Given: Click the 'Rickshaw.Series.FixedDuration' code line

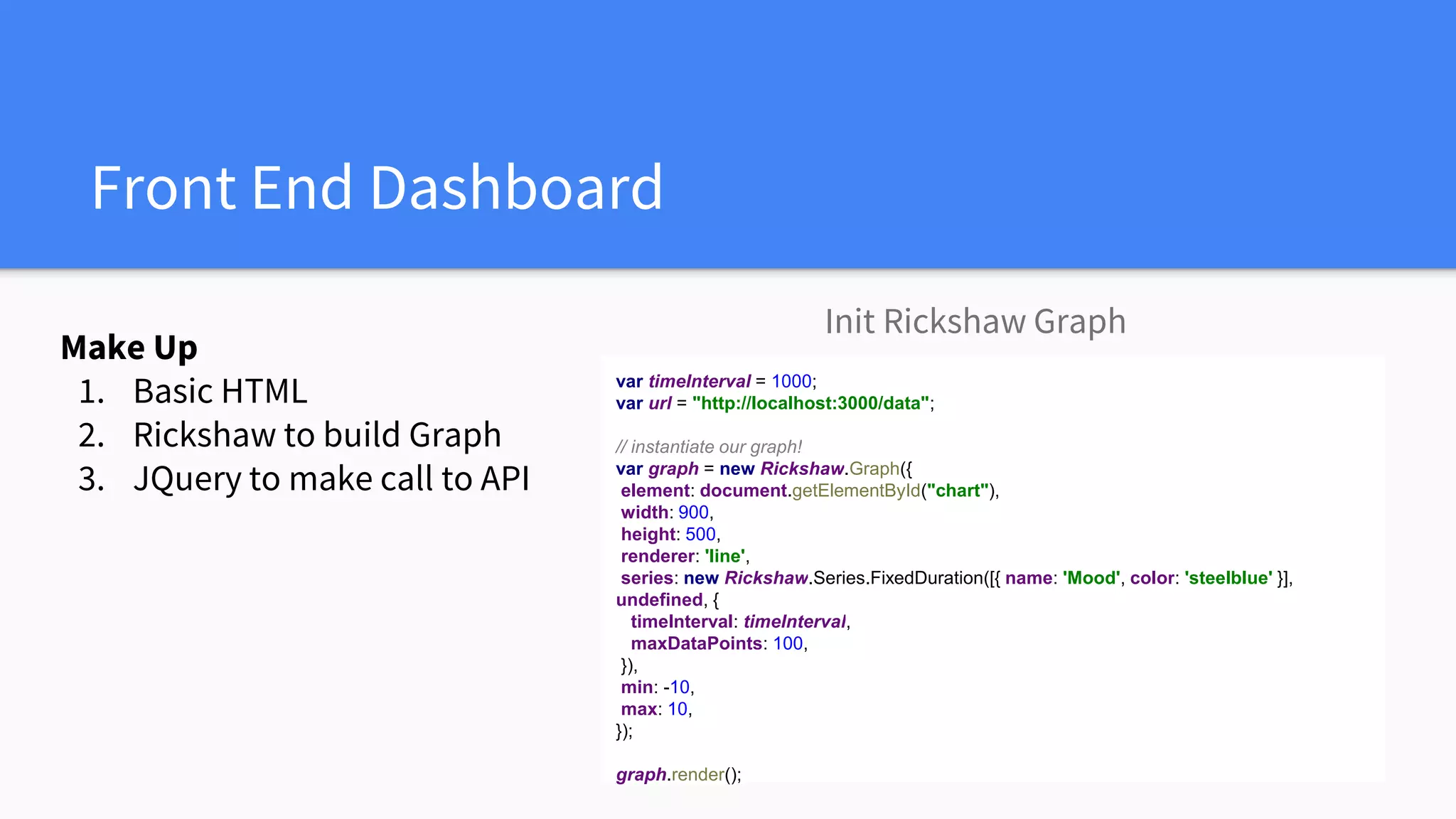Looking at the screenshot, I should click(x=956, y=578).
